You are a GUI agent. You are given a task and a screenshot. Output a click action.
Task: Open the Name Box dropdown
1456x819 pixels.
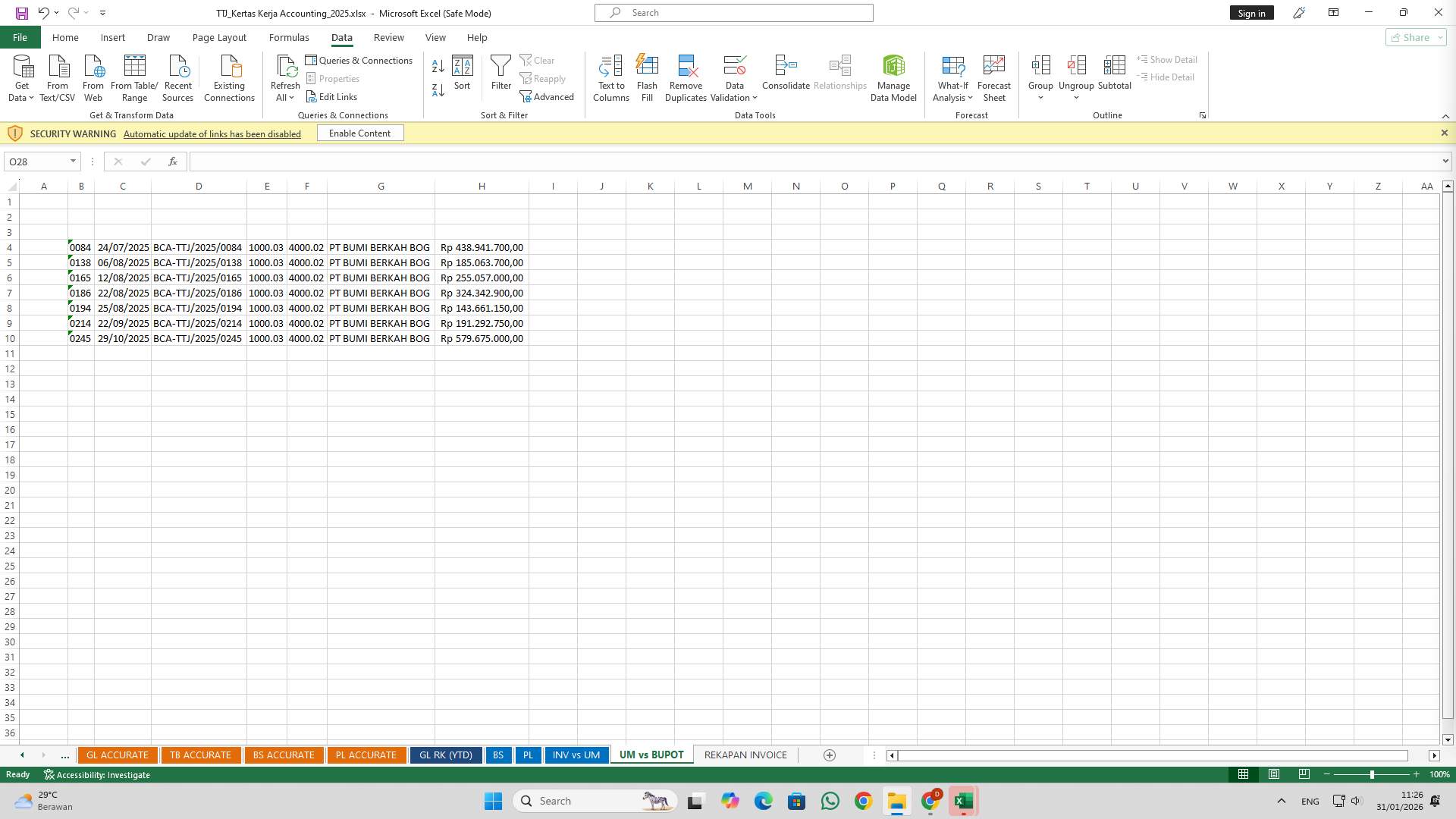73,161
